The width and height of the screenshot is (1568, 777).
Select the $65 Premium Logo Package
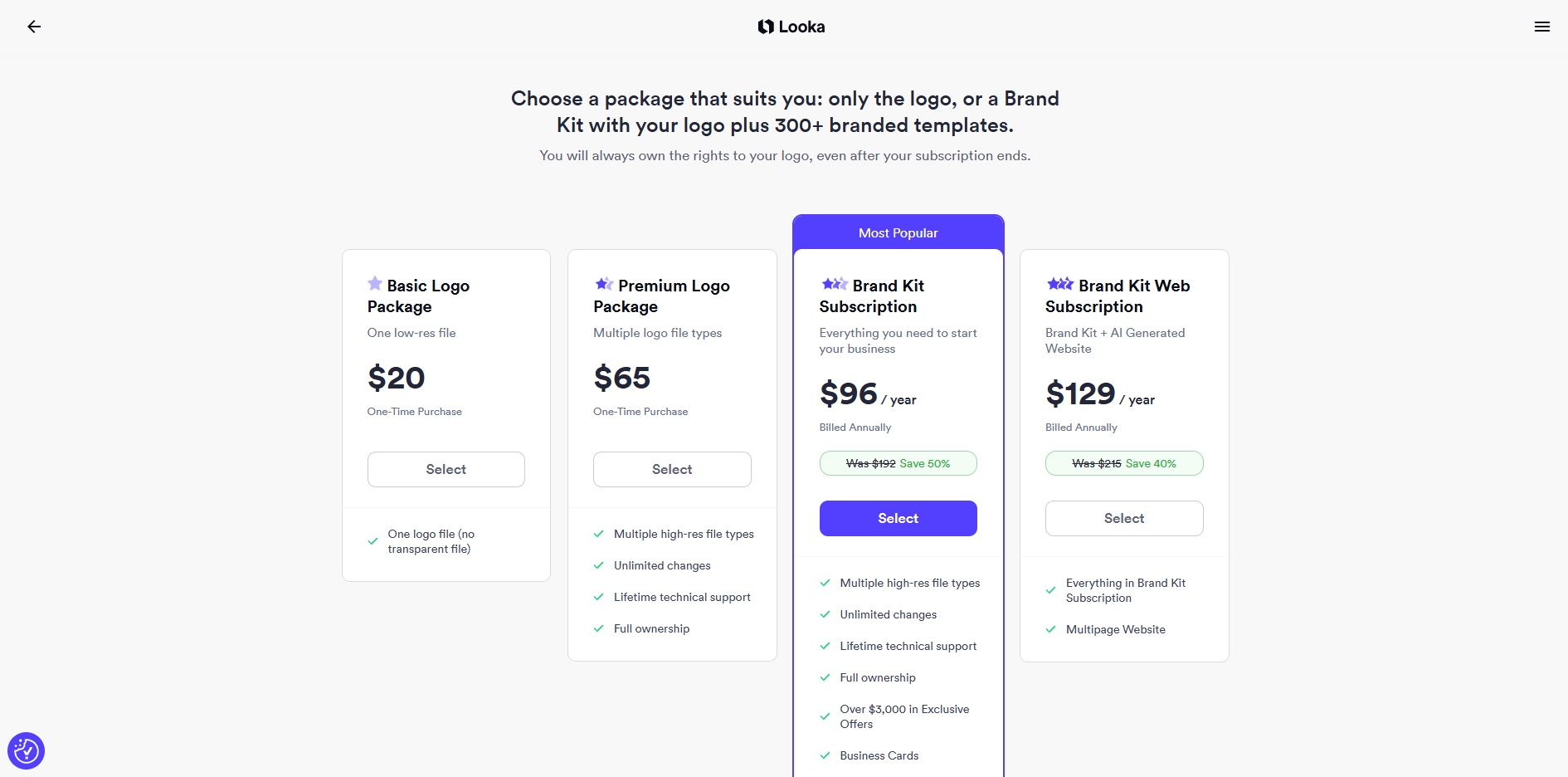672,469
